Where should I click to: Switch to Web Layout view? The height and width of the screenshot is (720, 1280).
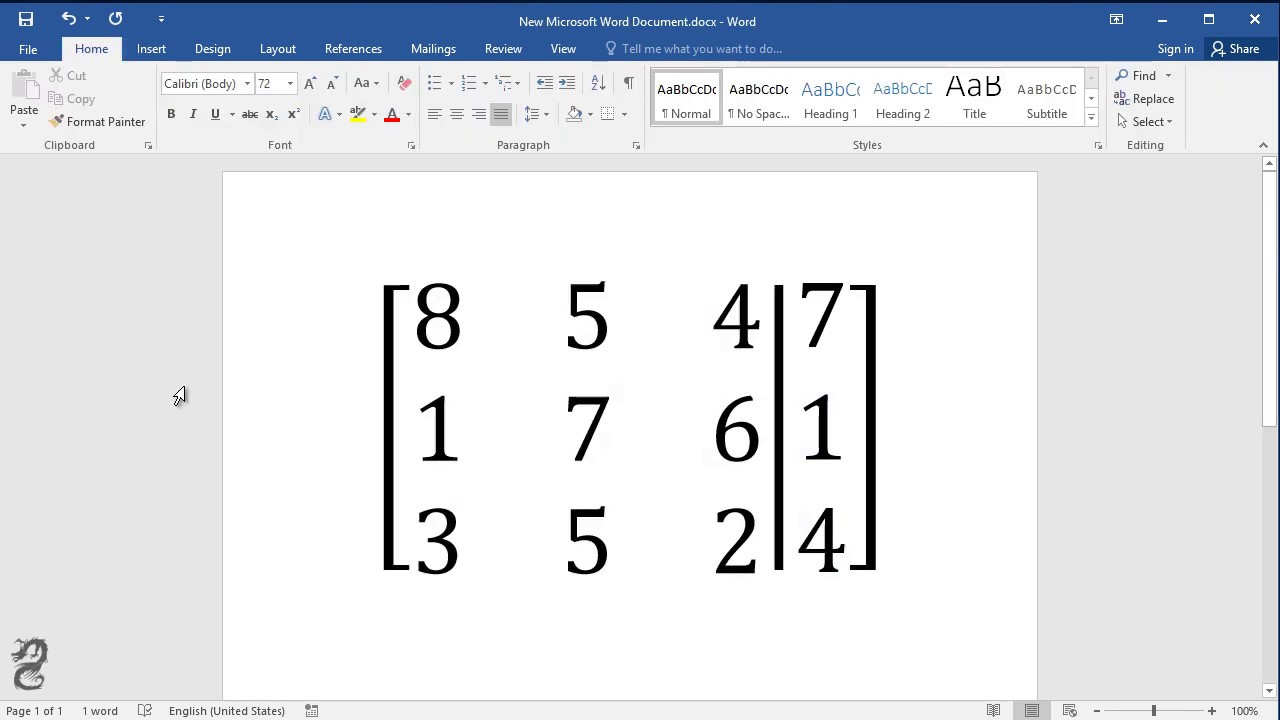[1069, 711]
